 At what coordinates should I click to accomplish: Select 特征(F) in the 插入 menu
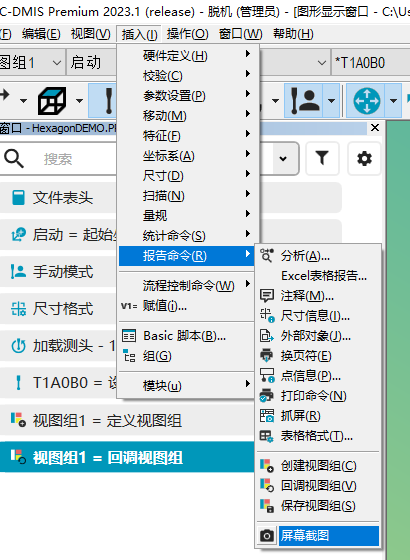[189, 136]
